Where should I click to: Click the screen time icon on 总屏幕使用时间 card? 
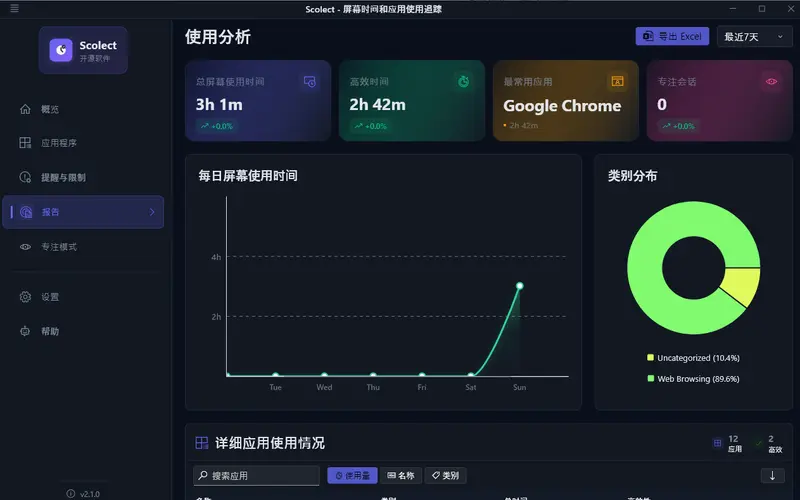click(x=310, y=82)
